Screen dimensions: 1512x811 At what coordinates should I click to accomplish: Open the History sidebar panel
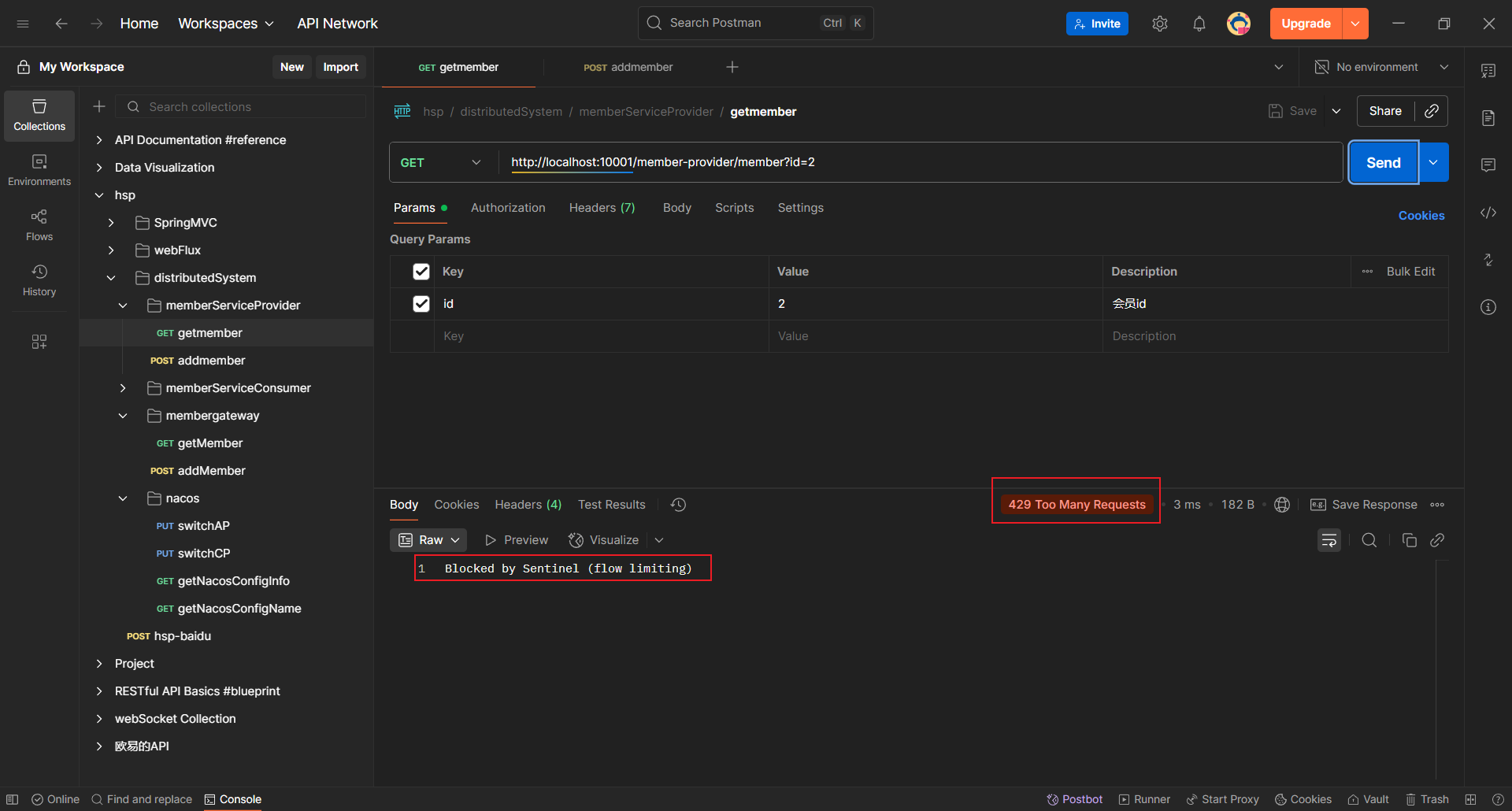tap(39, 280)
